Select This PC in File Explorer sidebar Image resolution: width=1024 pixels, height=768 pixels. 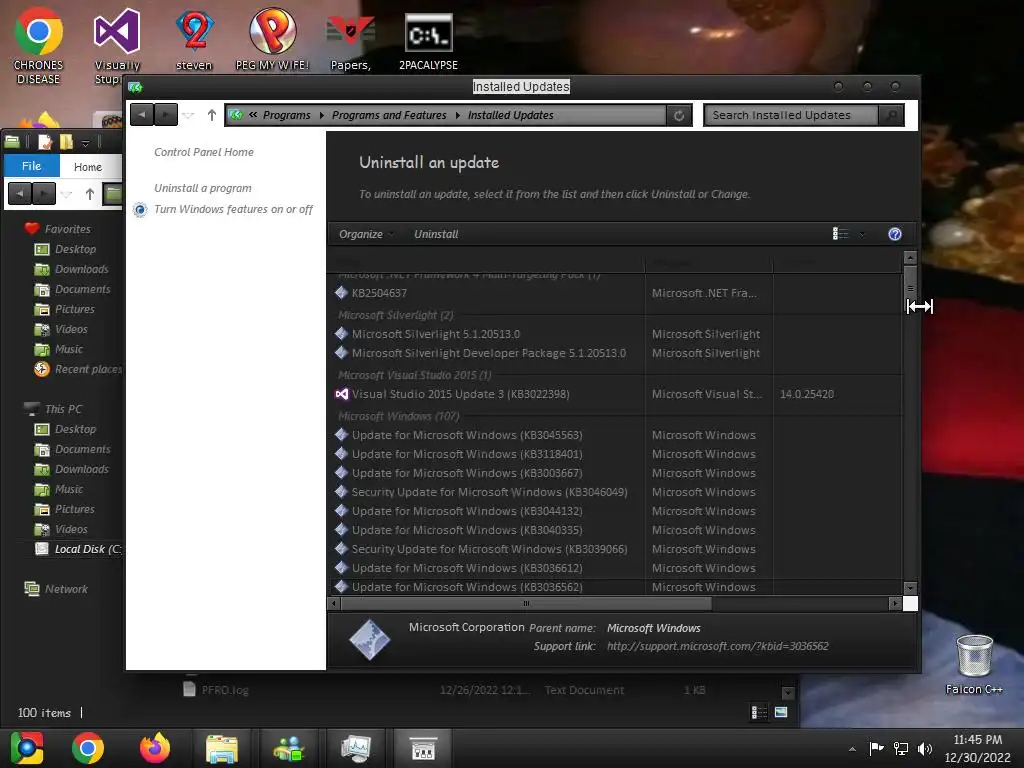click(63, 409)
